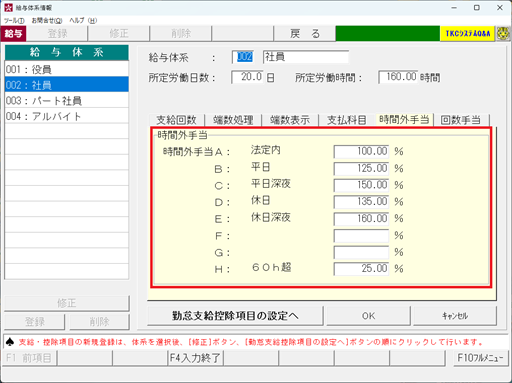The height and width of the screenshot is (383, 512).
Task: Click the tiger mascot icon at top right
Action: 503,34
